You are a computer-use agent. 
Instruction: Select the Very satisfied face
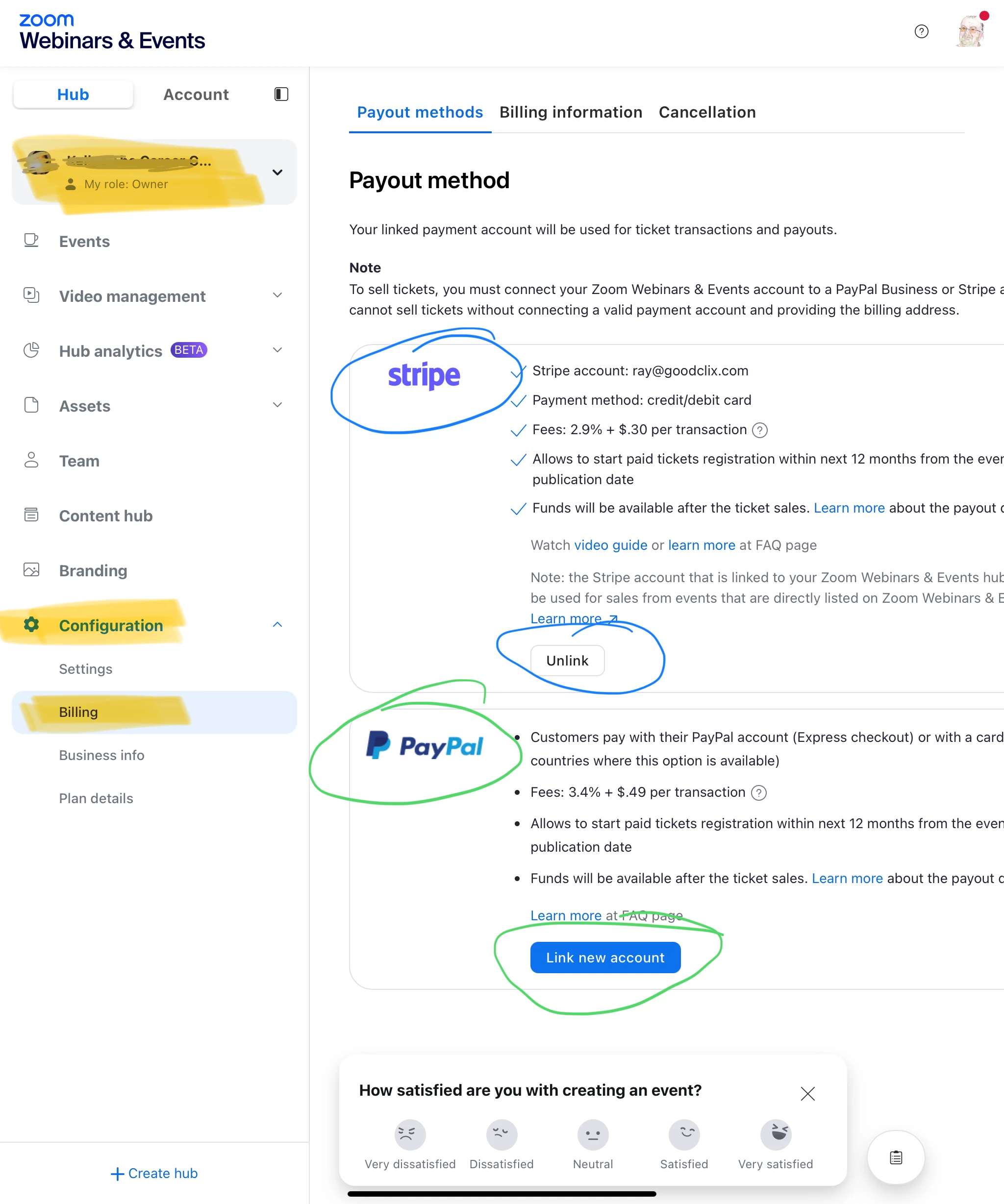775,1134
